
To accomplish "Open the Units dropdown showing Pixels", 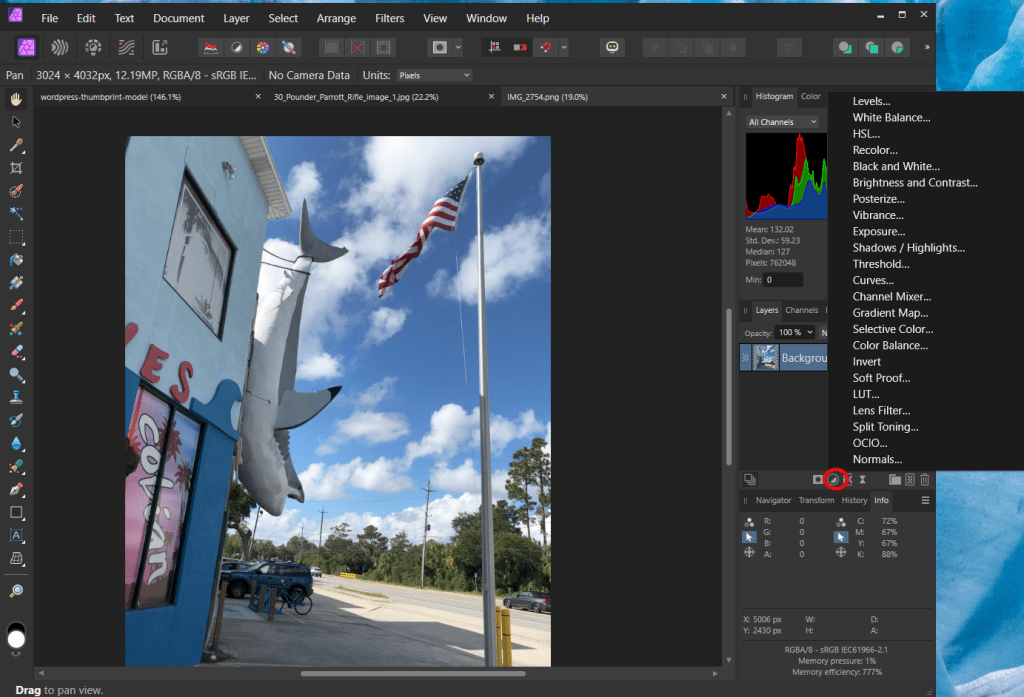I will click(x=434, y=75).
